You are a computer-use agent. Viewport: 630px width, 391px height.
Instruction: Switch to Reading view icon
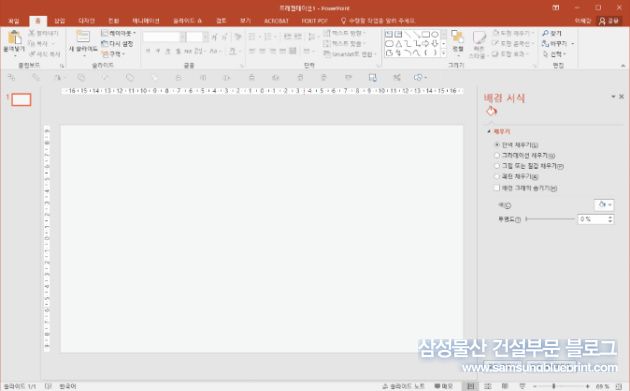click(505, 386)
